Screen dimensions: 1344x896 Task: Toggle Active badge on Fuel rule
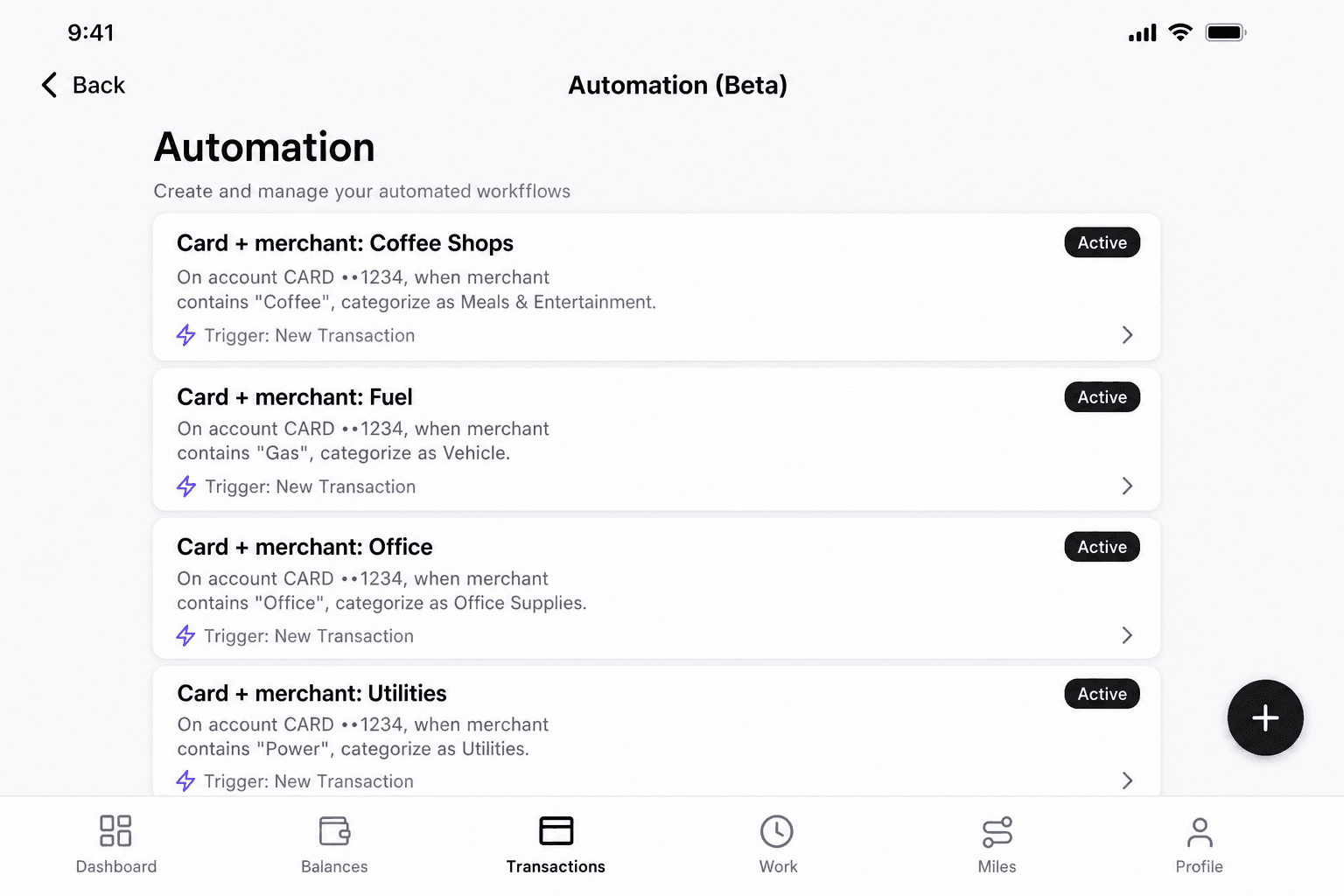click(x=1102, y=397)
